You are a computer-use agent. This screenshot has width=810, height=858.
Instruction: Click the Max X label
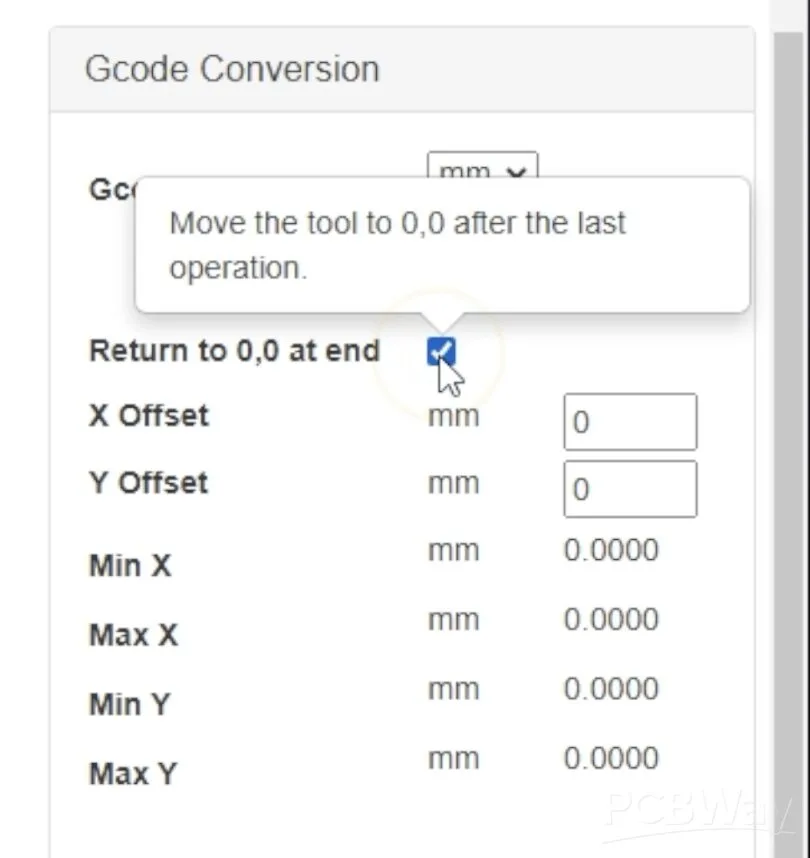point(133,635)
